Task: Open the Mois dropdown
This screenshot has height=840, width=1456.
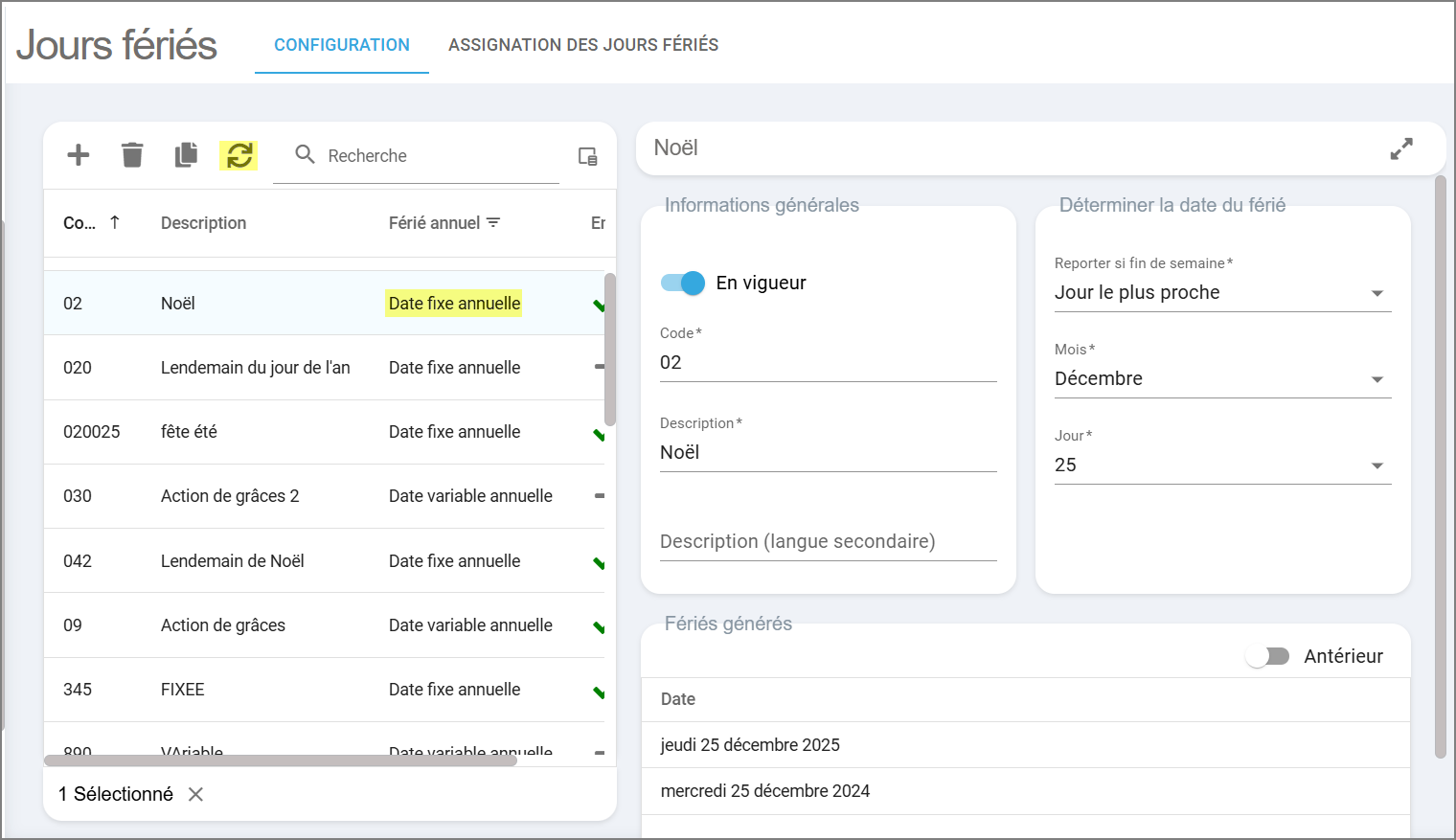Action: click(x=1222, y=379)
